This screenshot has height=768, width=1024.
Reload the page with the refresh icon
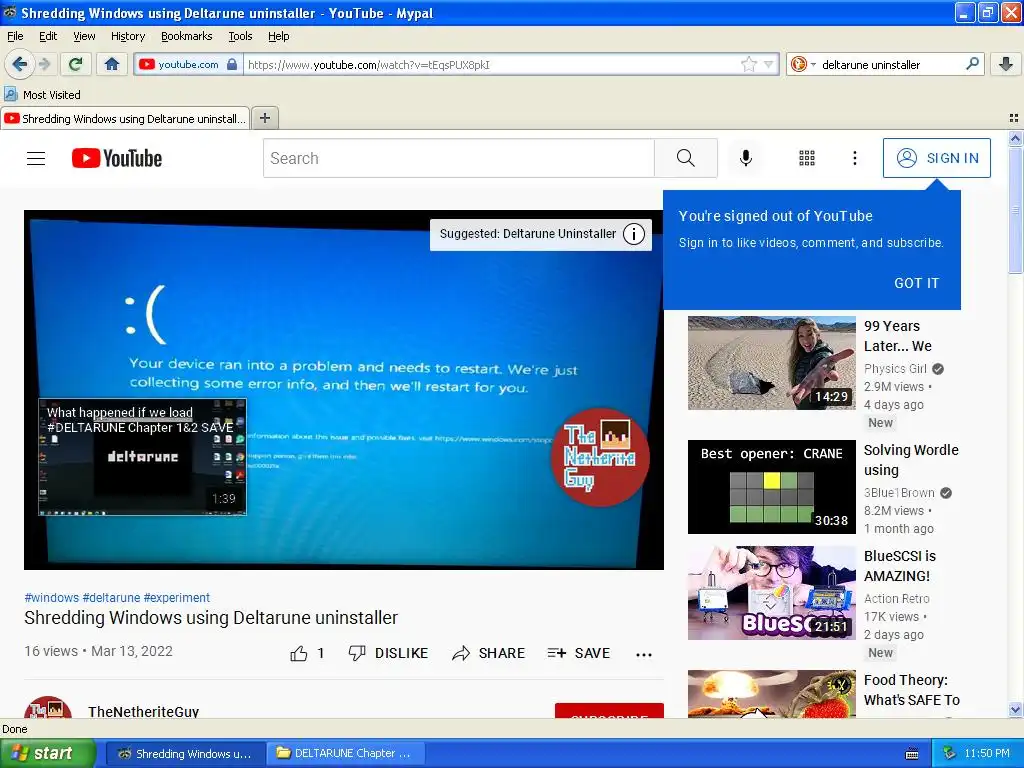[76, 64]
